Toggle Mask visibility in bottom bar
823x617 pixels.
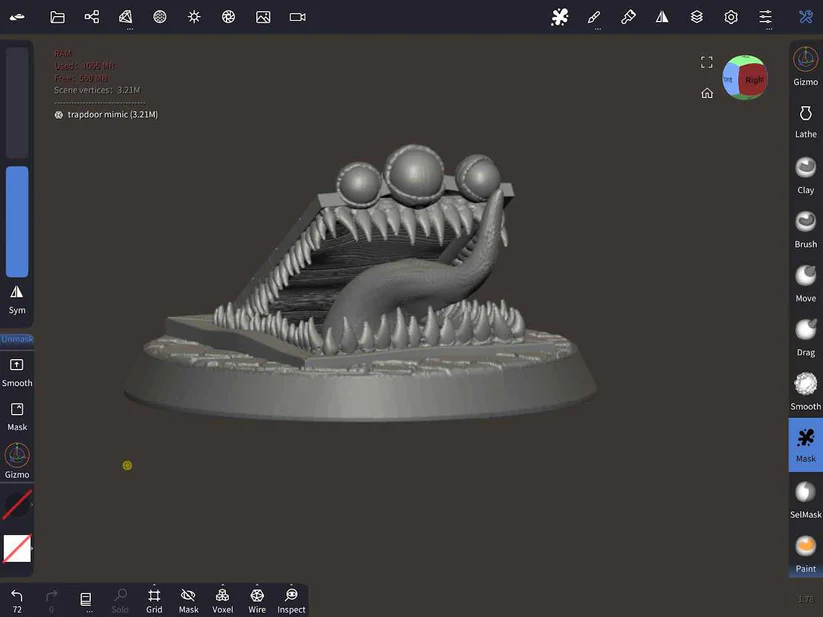coord(188,601)
